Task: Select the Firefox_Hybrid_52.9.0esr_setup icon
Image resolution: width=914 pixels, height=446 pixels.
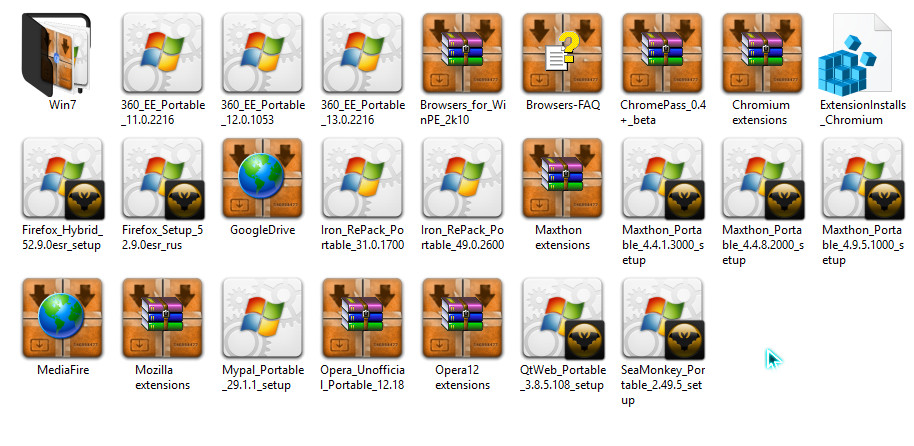Action: (62, 178)
